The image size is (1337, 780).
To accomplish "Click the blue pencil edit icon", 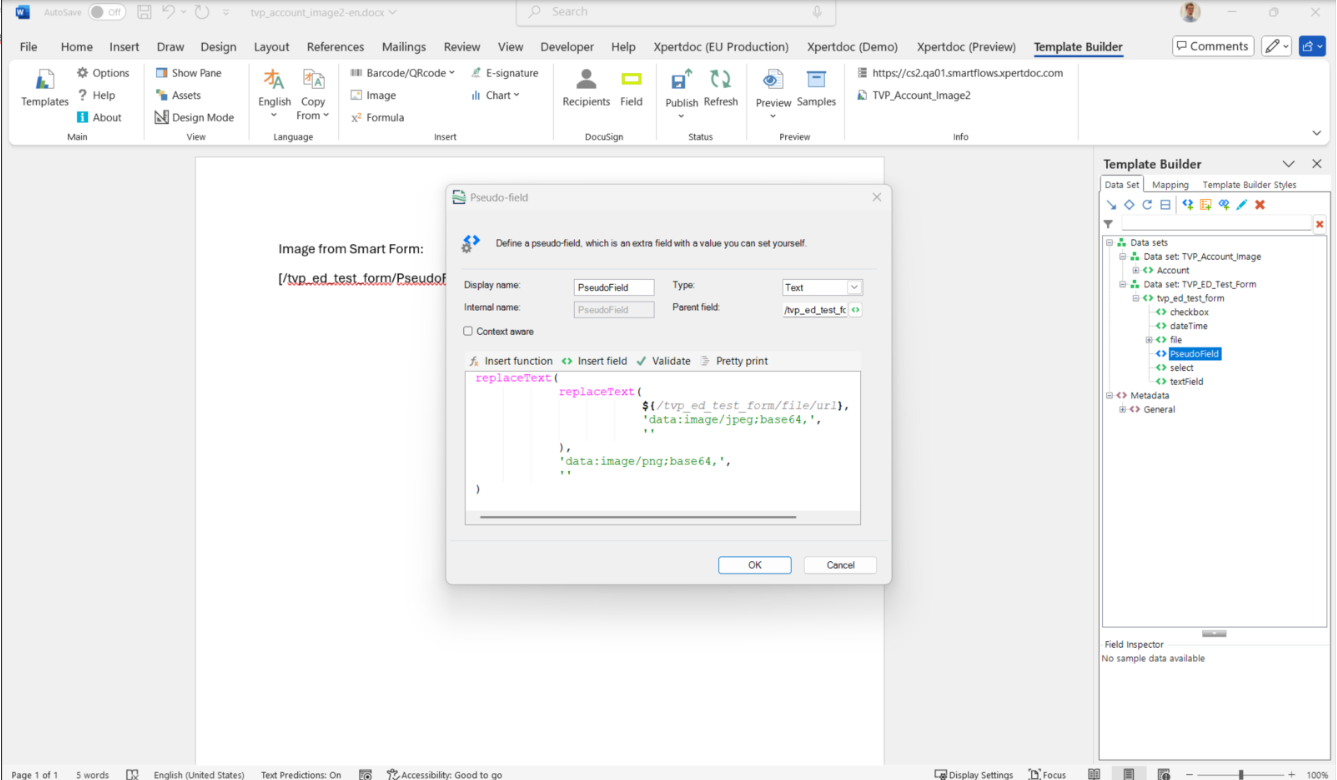I will click(1242, 204).
